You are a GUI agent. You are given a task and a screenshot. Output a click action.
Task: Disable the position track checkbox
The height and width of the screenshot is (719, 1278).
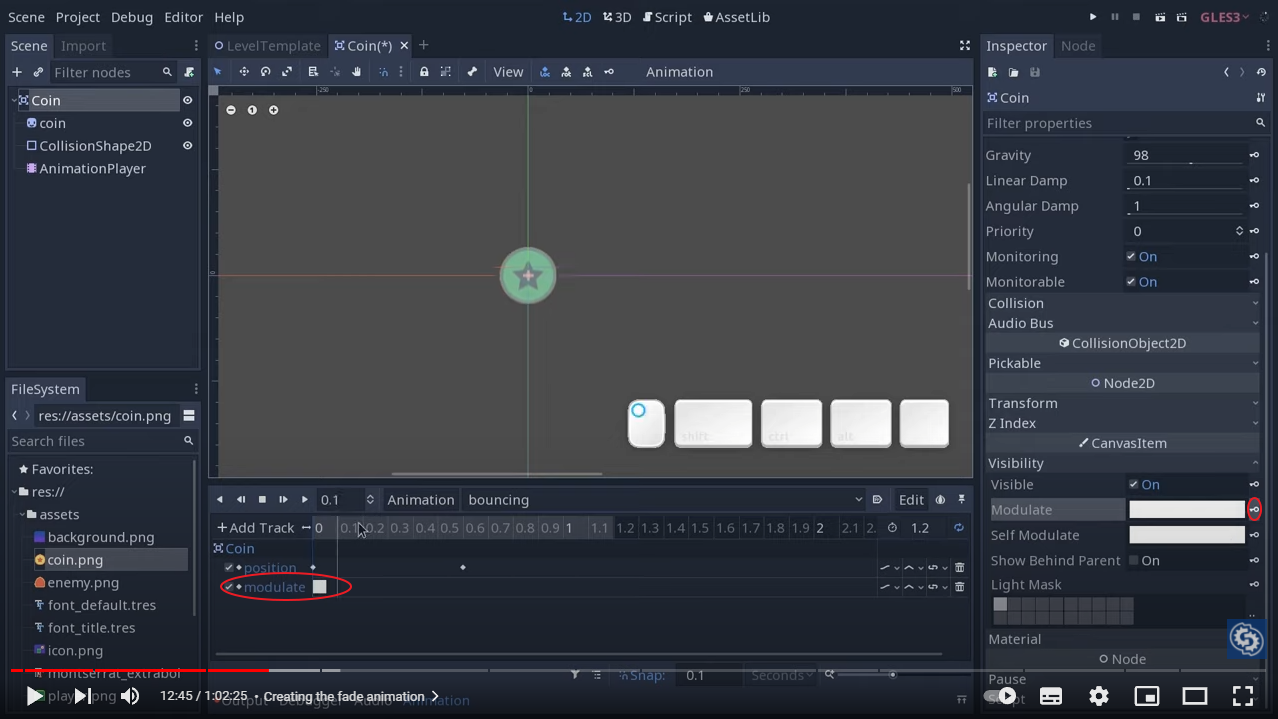pyautogui.click(x=229, y=568)
